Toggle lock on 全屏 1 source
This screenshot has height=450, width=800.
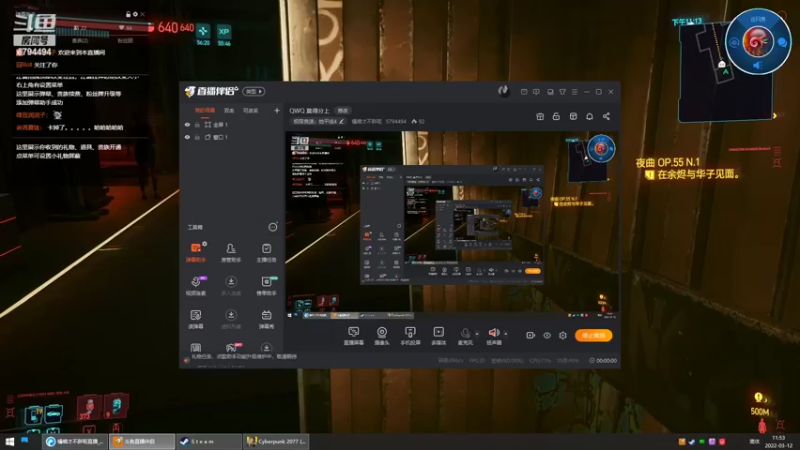(197, 124)
